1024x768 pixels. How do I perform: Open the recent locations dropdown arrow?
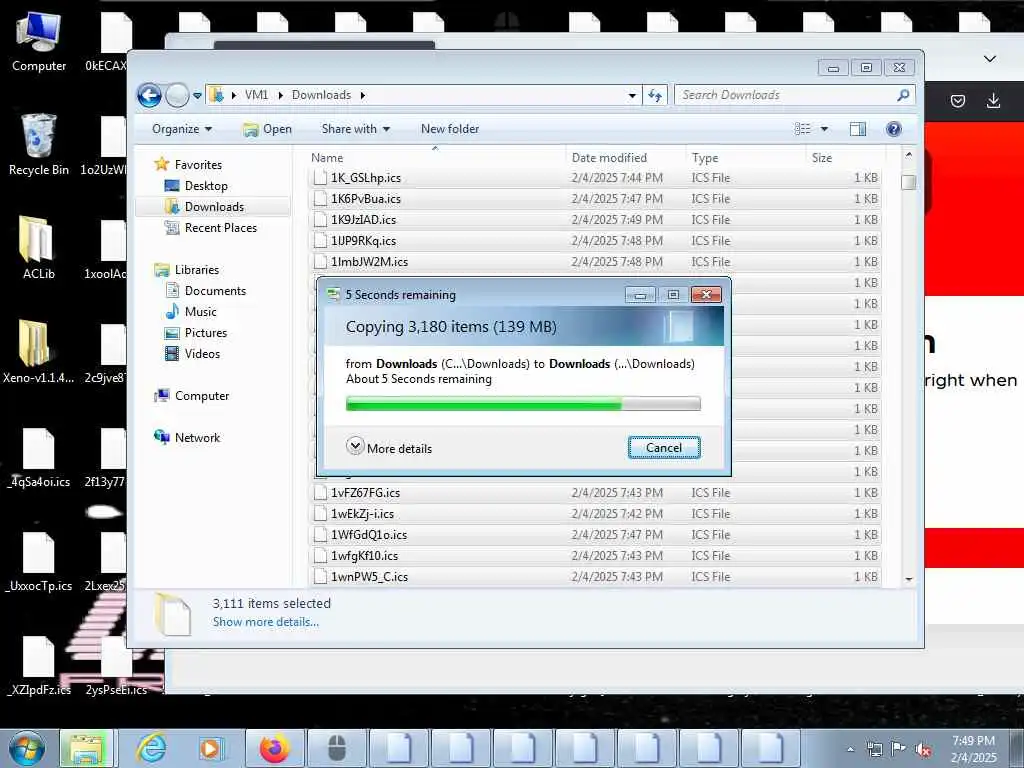pyautogui.click(x=197, y=95)
